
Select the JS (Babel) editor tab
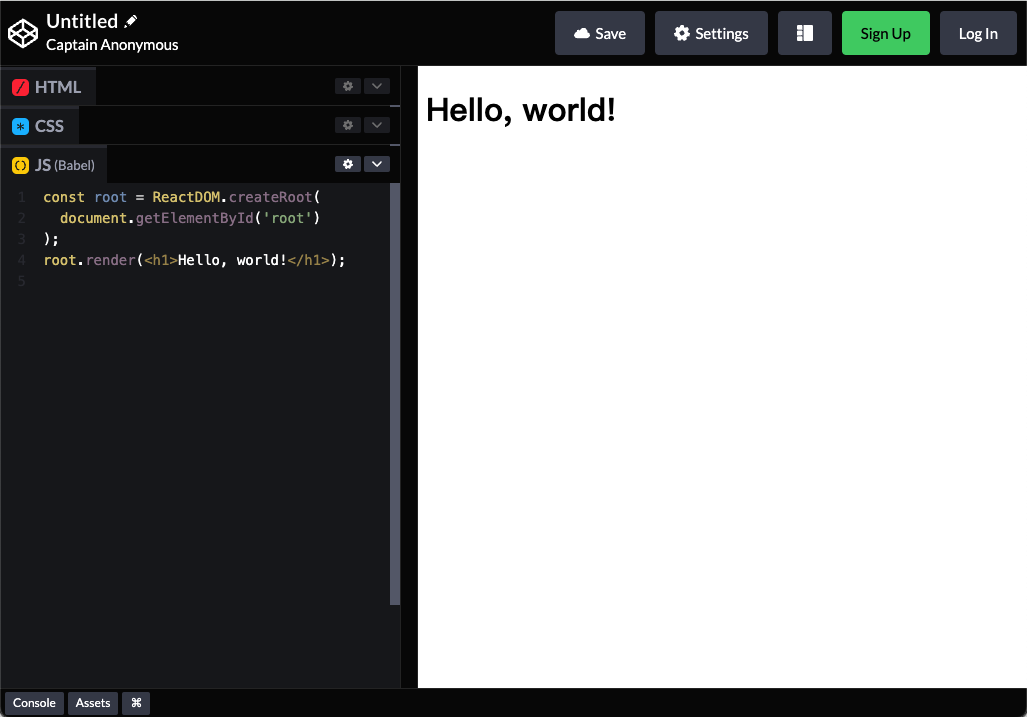(54, 165)
